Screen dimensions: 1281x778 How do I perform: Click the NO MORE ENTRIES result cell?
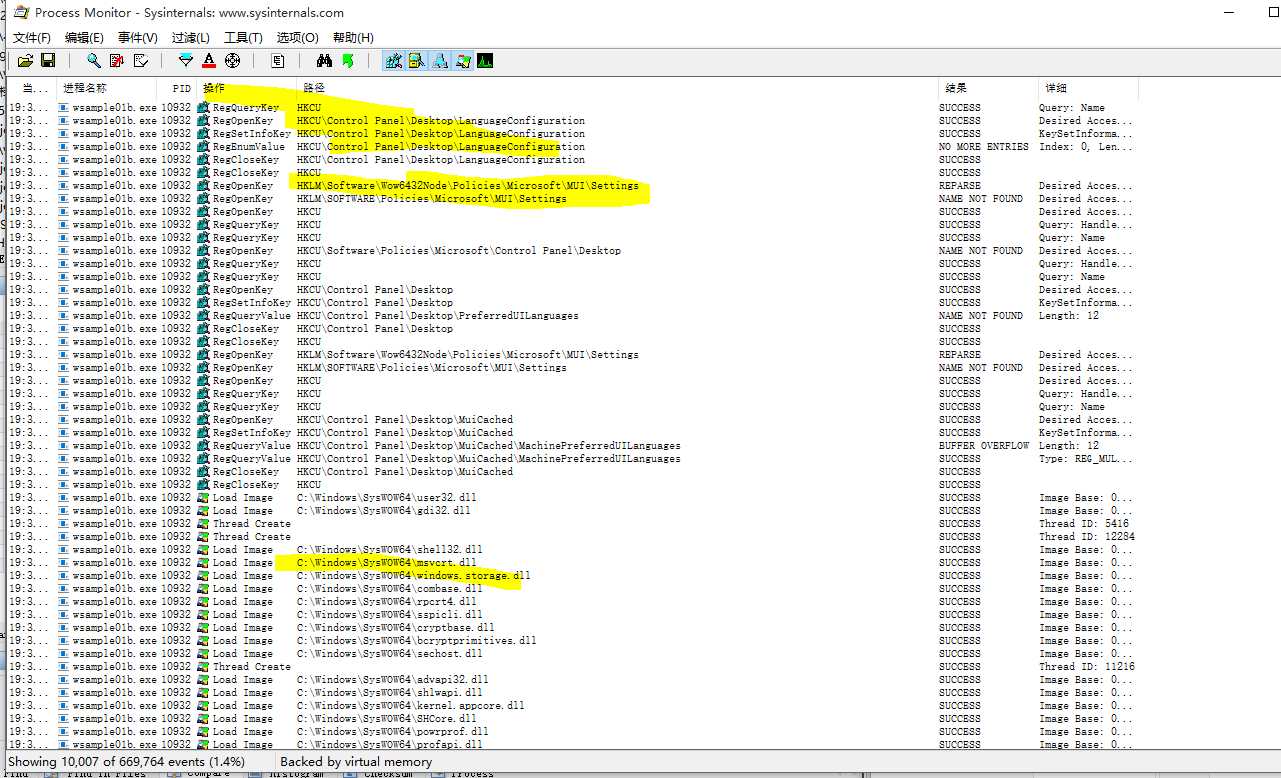point(983,146)
